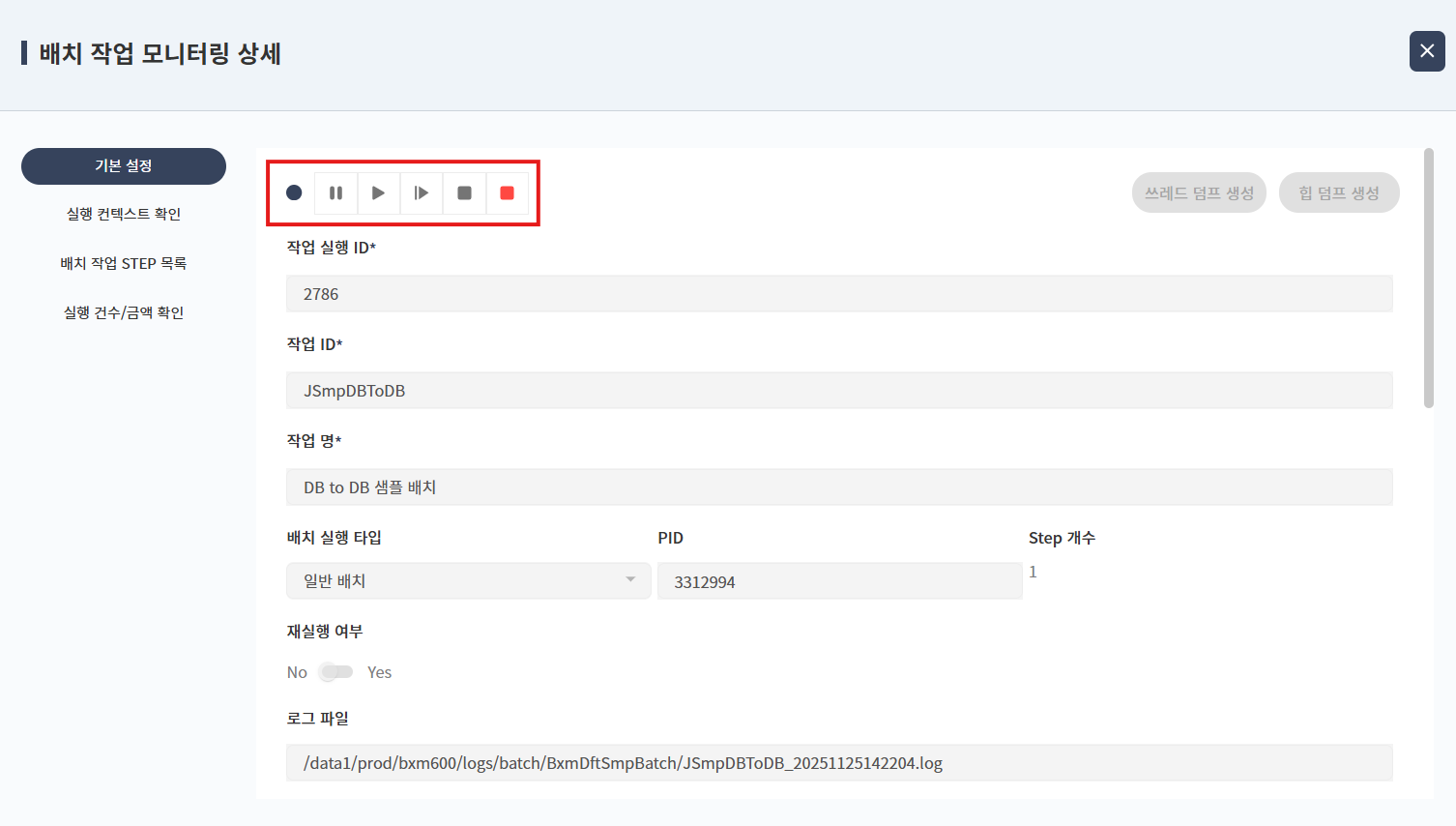This screenshot has width=1456, height=826.
Task: Click the 힙 덤프 생성 button
Action: click(x=1338, y=193)
